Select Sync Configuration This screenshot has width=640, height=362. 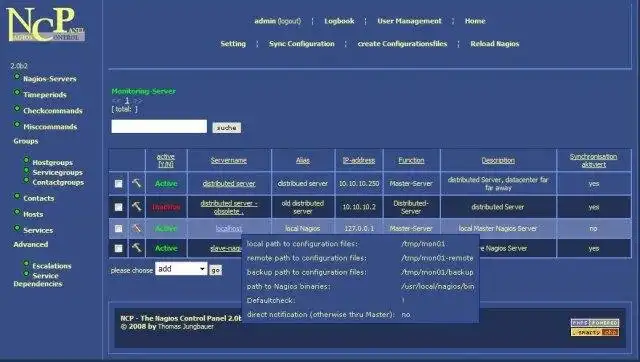(302, 44)
